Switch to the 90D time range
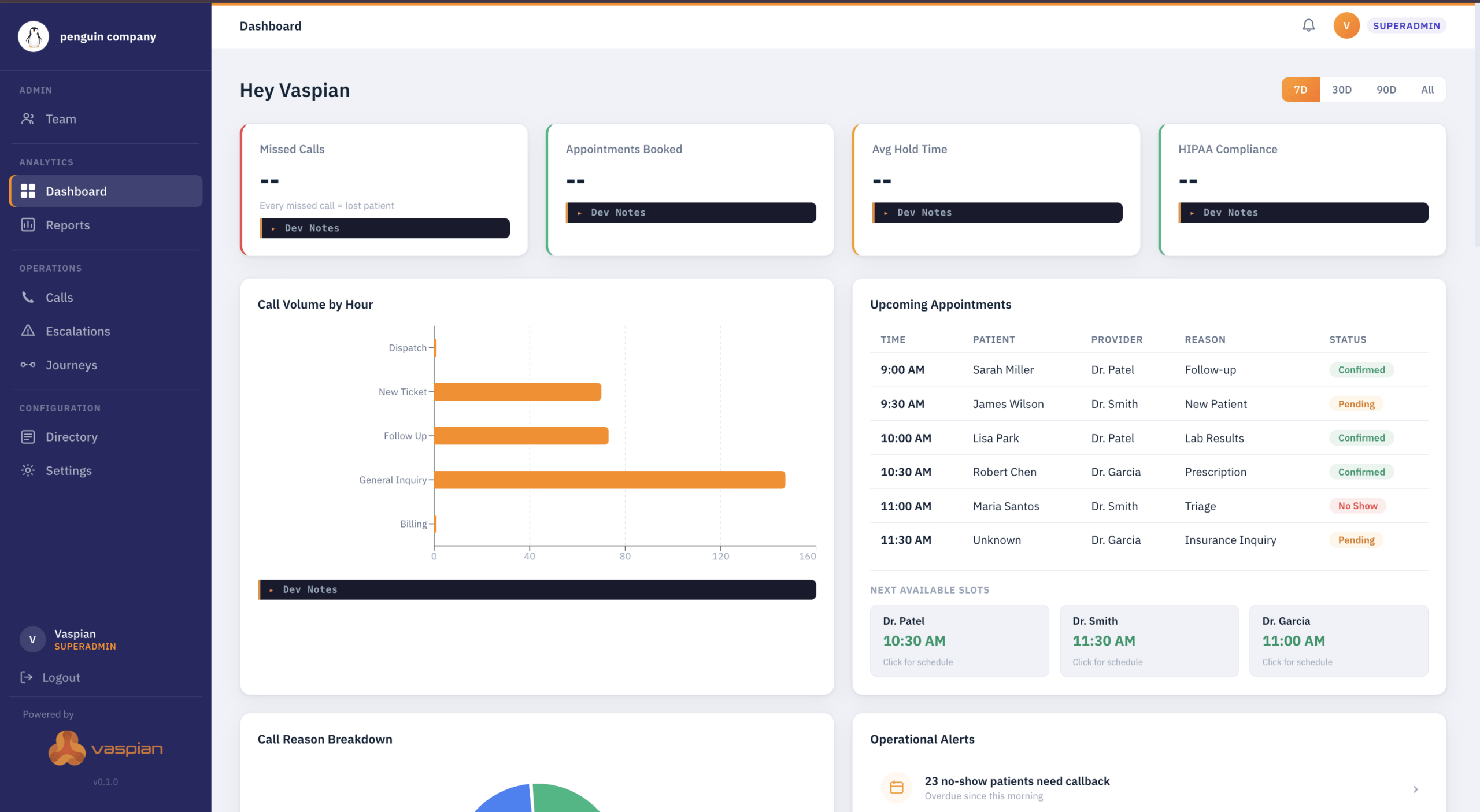The image size is (1480, 812). point(1386,90)
